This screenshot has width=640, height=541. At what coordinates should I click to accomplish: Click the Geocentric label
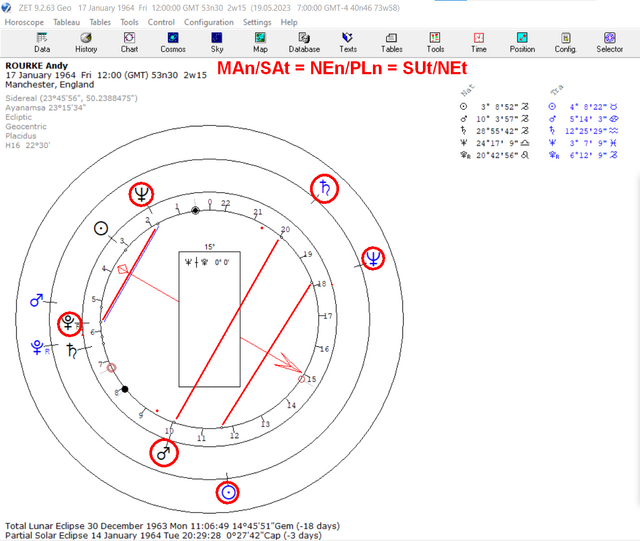pyautogui.click(x=26, y=126)
